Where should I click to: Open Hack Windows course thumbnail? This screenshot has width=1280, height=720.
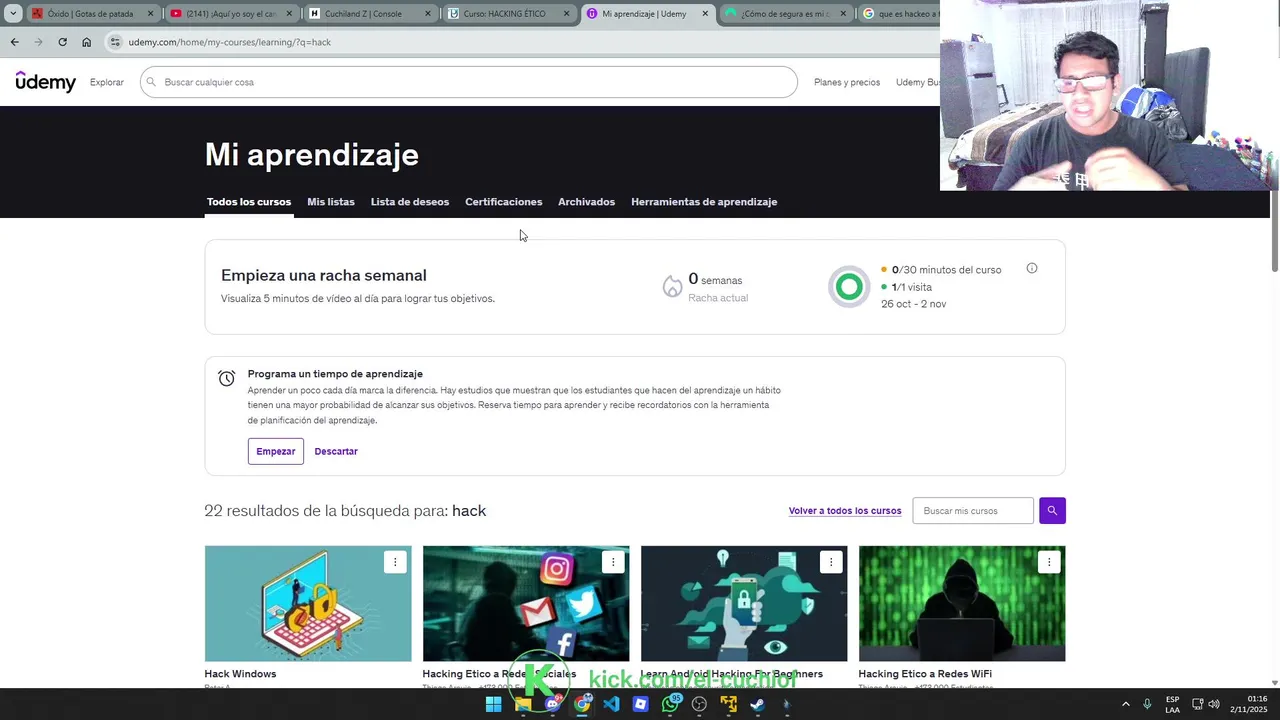(308, 603)
